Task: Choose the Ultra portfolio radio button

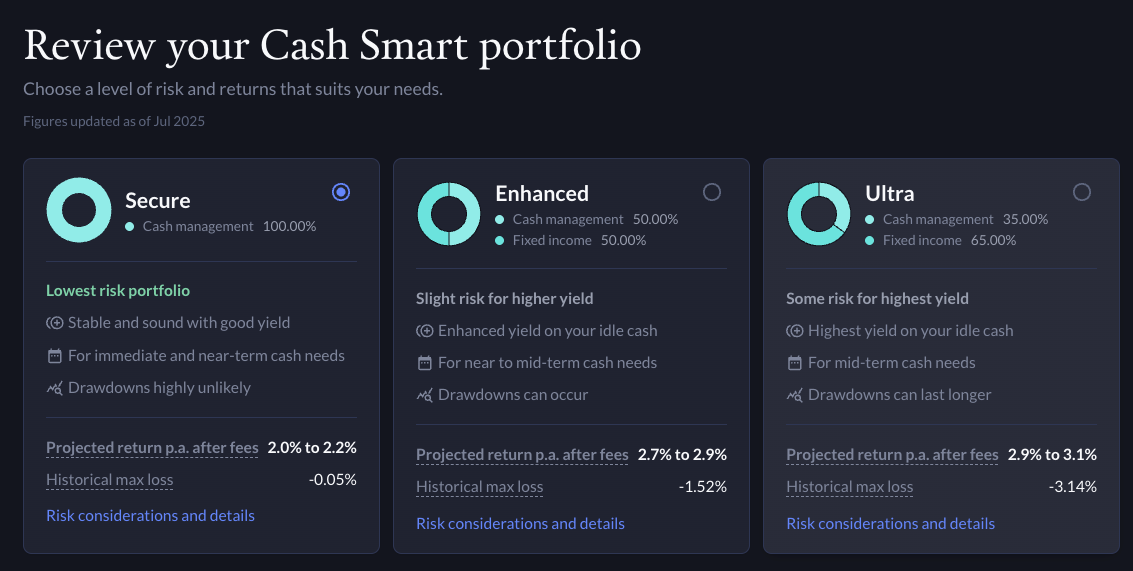Action: [x=1081, y=192]
